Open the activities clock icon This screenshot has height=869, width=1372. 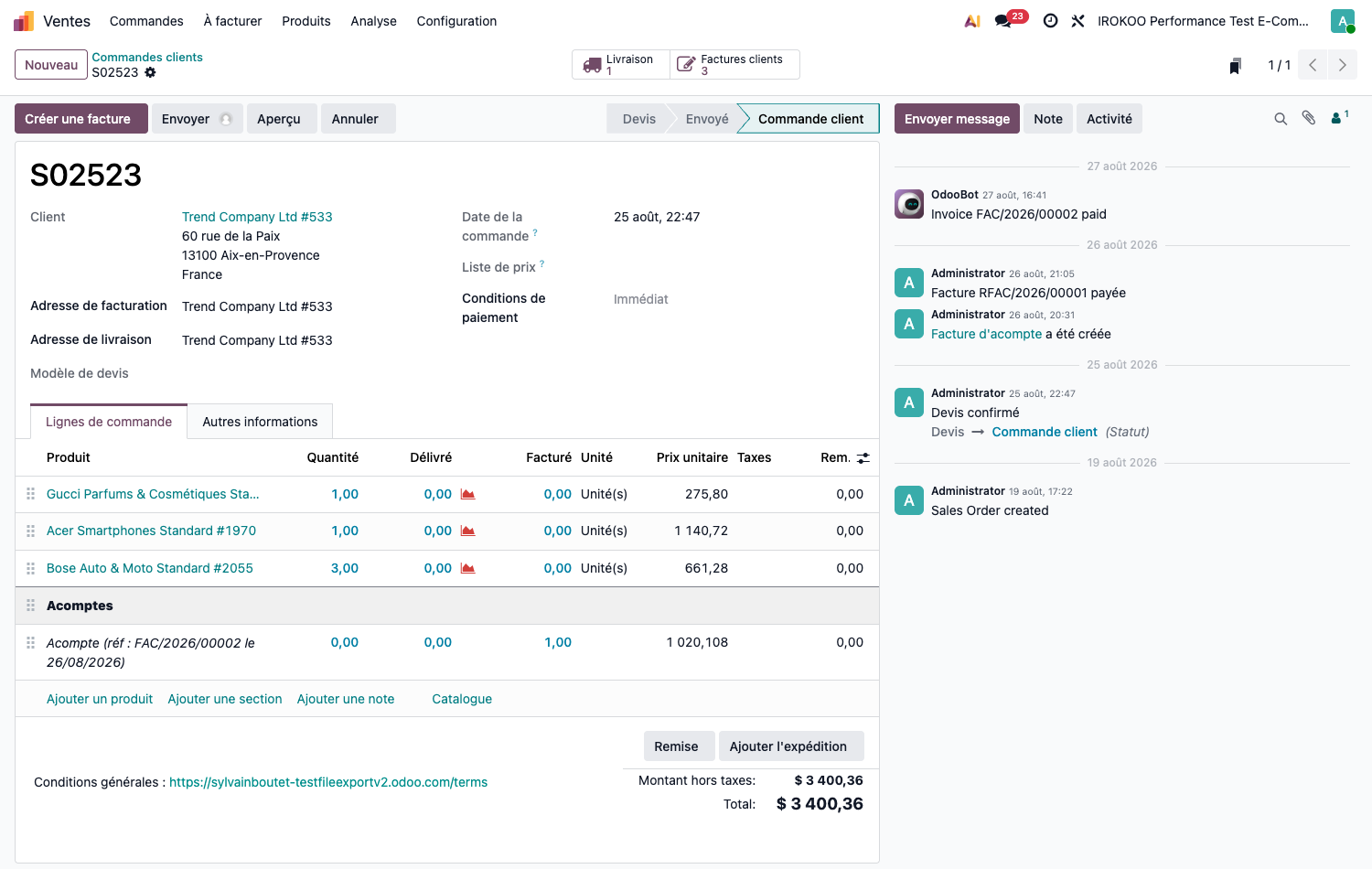pyautogui.click(x=1051, y=21)
